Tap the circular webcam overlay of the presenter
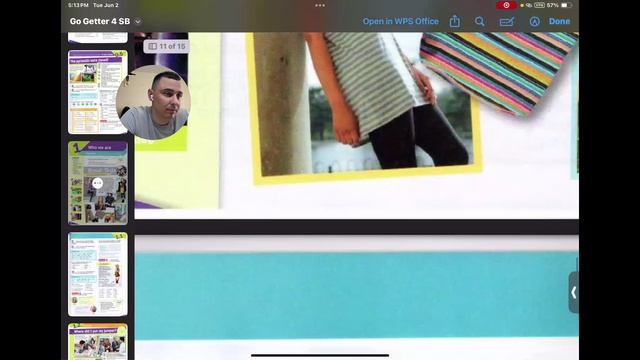Image resolution: width=640 pixels, height=360 pixels. [x=153, y=102]
